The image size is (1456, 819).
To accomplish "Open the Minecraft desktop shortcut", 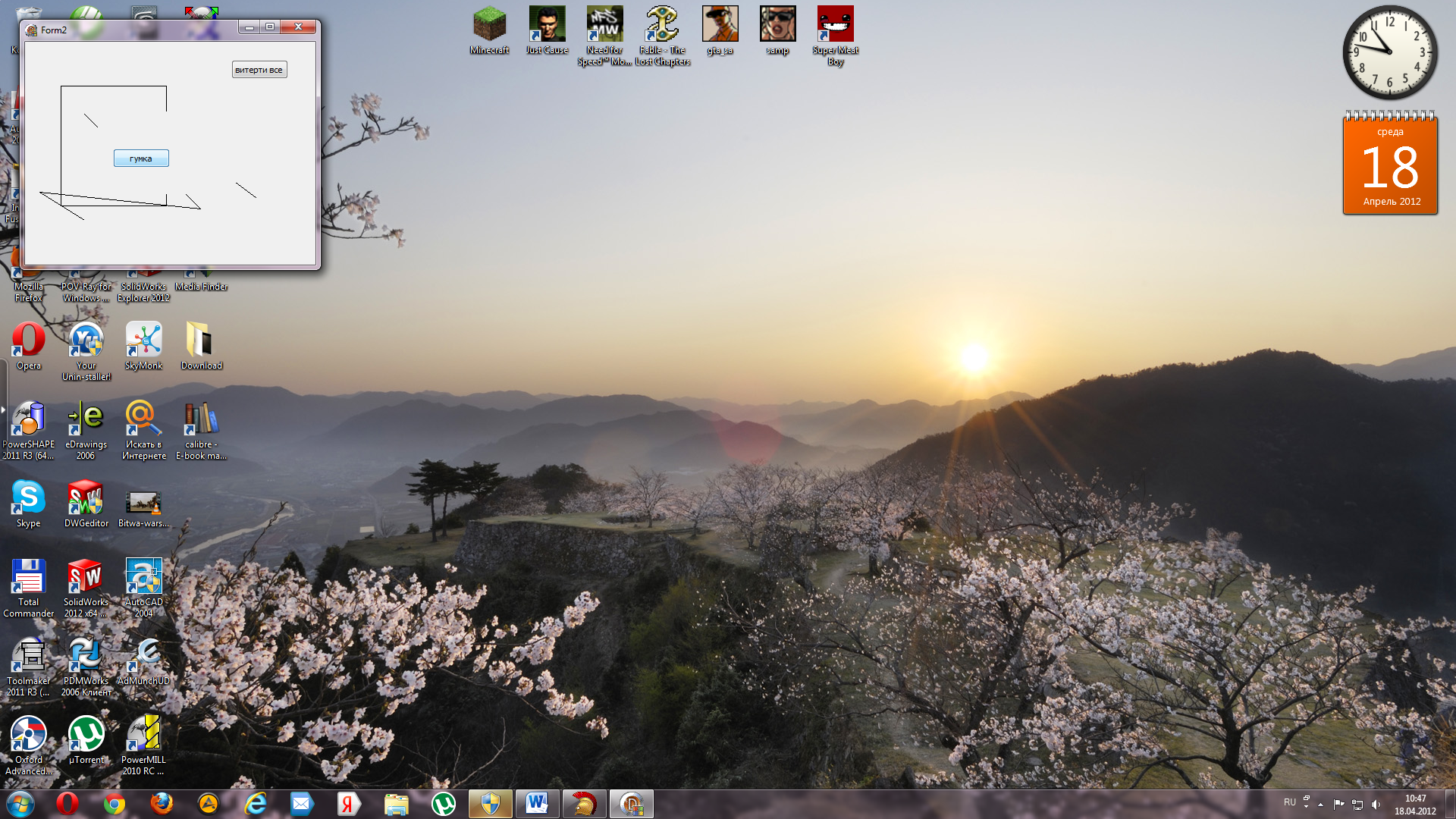I will point(489,31).
